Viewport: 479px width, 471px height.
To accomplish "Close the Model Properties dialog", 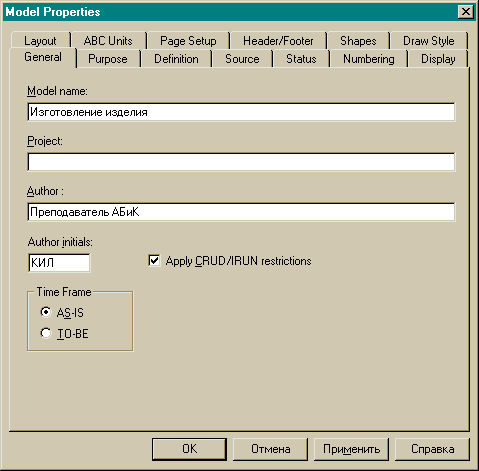I will (x=466, y=12).
